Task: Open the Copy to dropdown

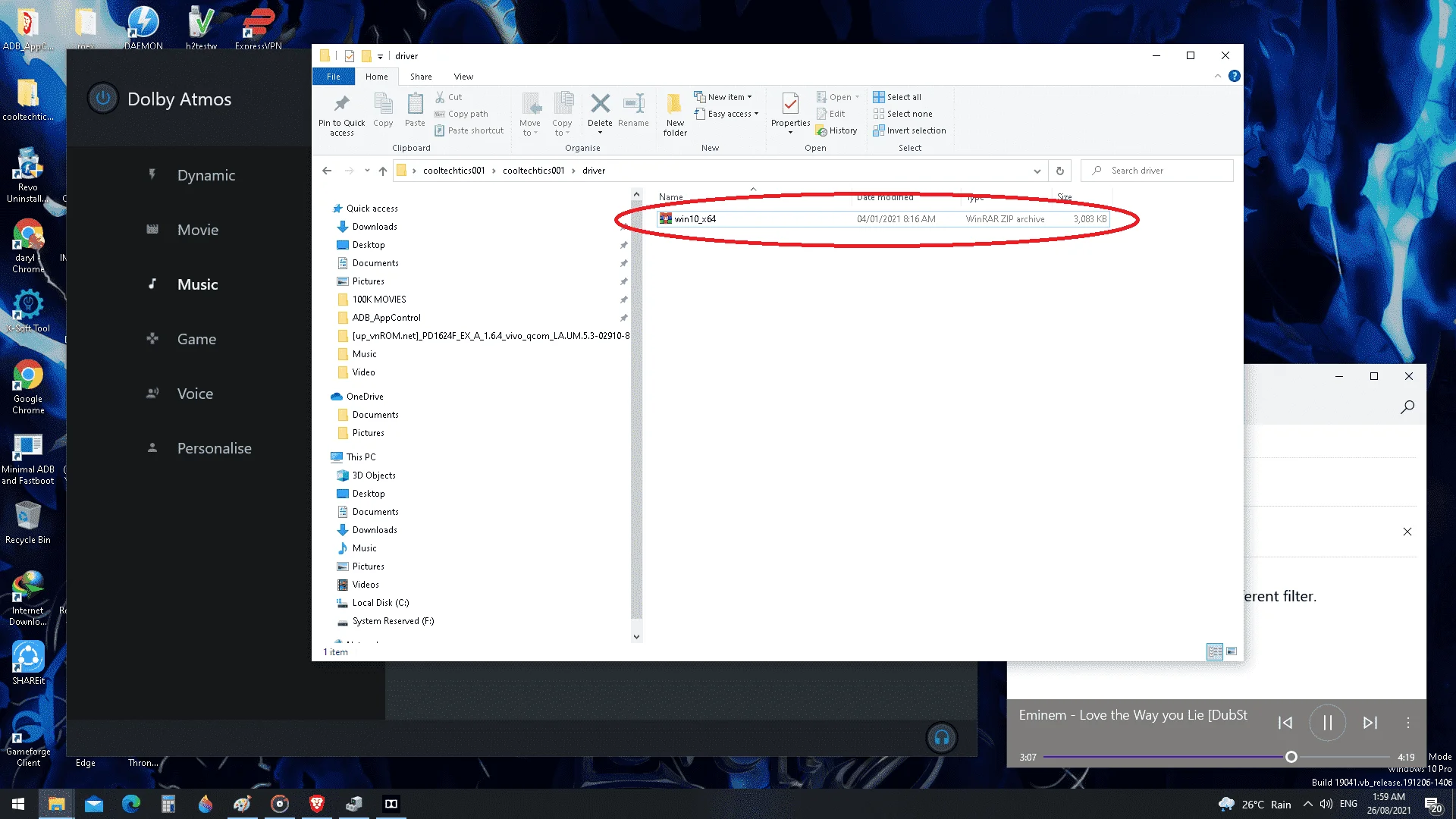Action: pyautogui.click(x=563, y=115)
